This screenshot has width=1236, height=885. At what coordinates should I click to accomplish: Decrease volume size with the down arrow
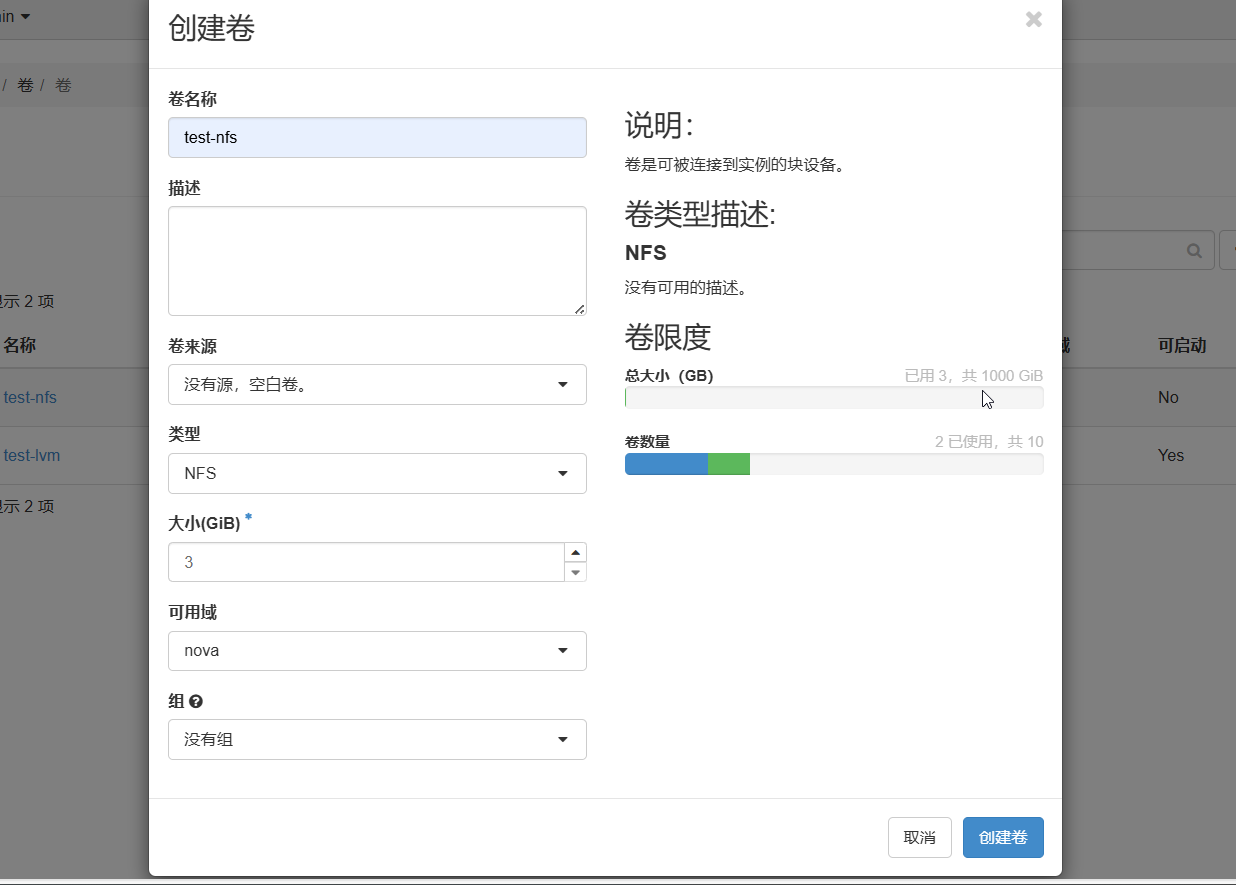(575, 572)
